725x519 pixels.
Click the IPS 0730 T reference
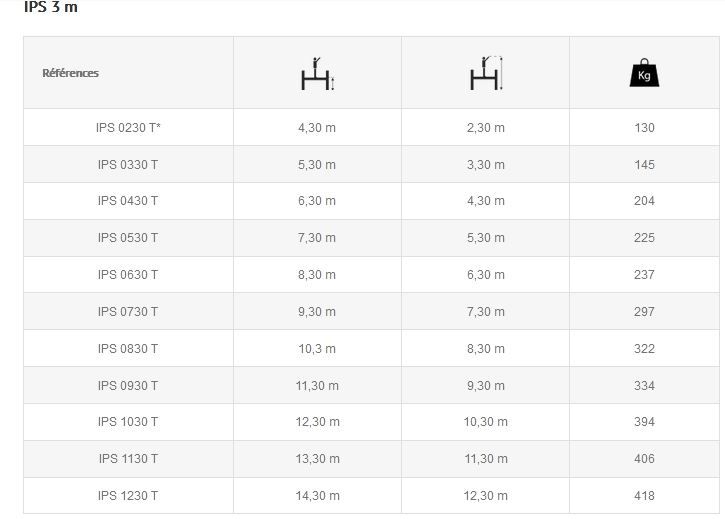[128, 312]
